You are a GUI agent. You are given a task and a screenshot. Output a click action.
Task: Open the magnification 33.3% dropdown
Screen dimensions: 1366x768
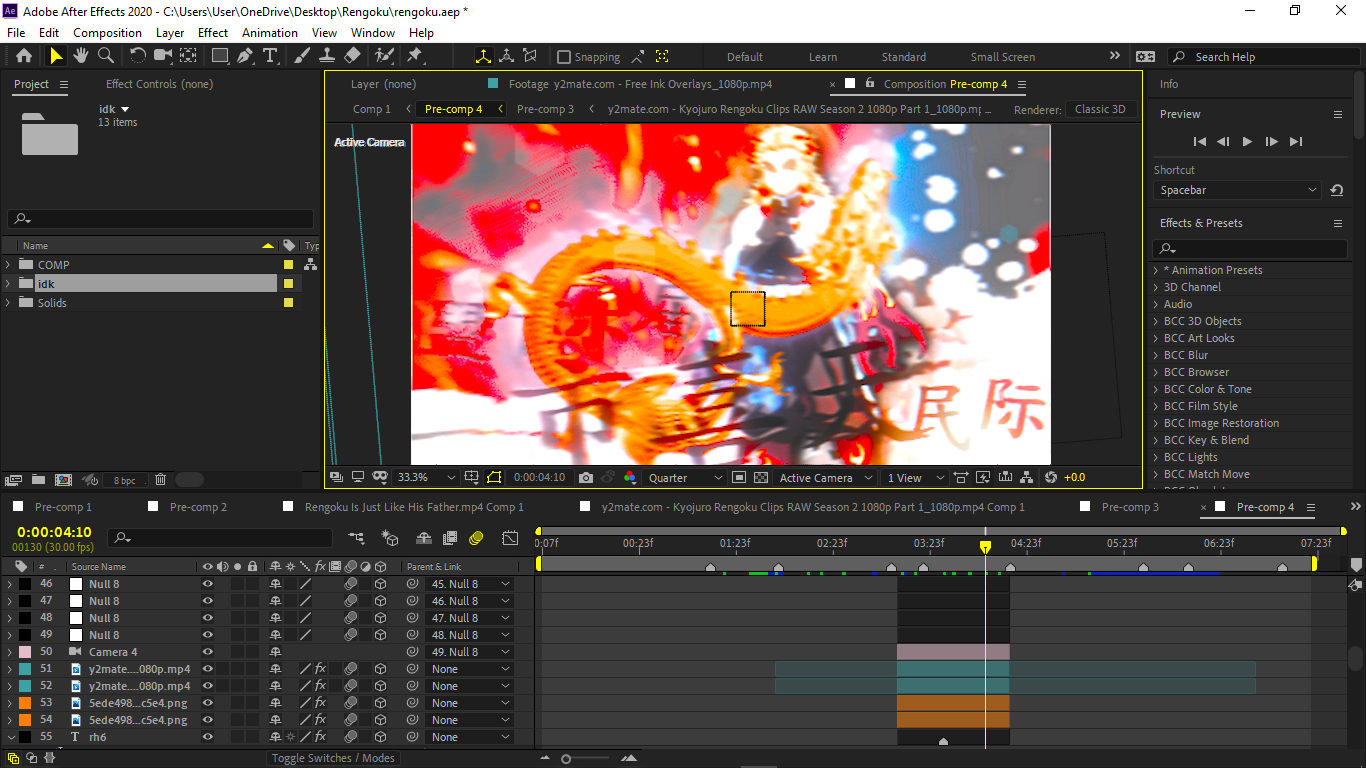click(426, 478)
